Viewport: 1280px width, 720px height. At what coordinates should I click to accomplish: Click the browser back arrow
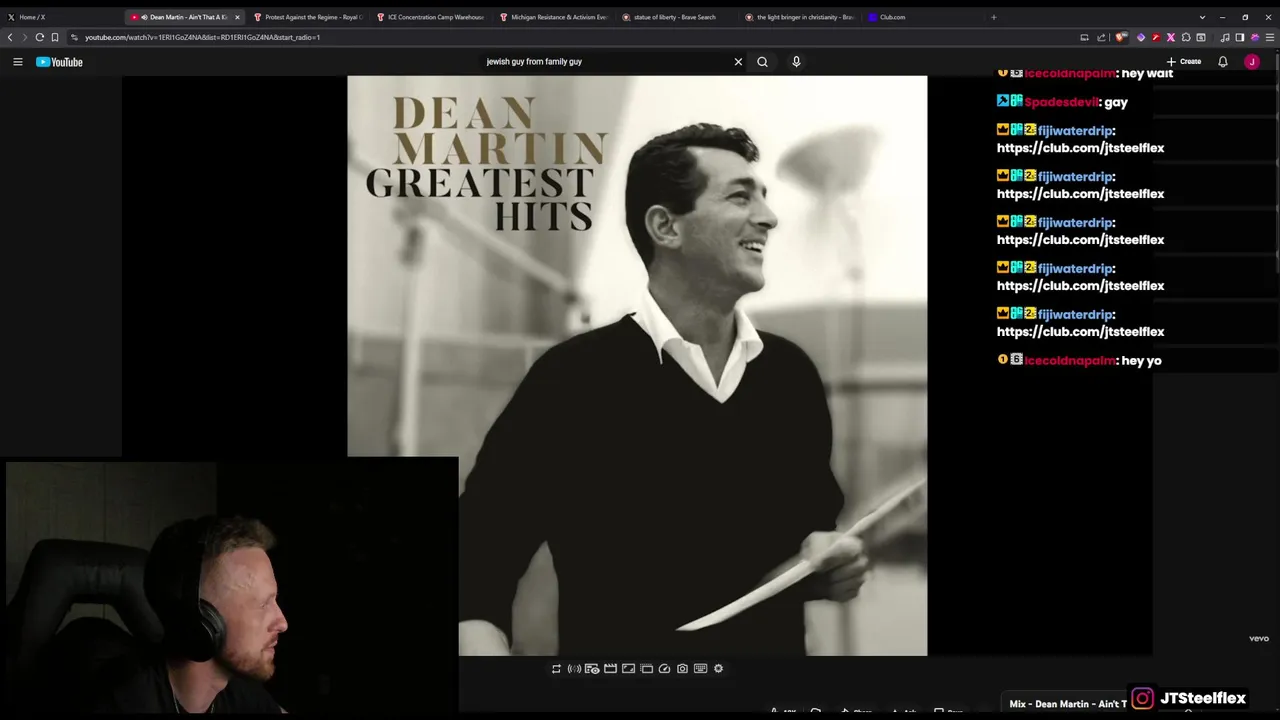10,37
